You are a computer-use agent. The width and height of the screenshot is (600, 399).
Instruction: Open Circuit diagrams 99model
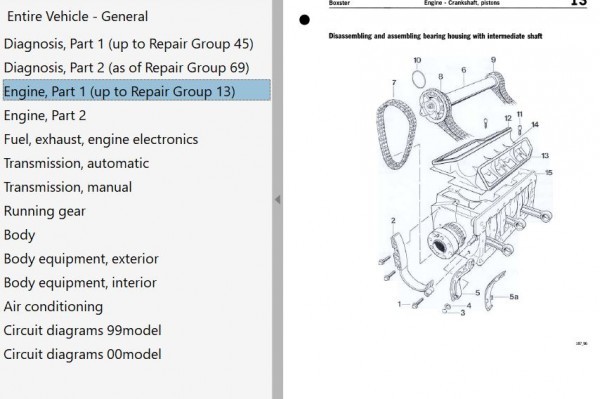pyautogui.click(x=82, y=330)
